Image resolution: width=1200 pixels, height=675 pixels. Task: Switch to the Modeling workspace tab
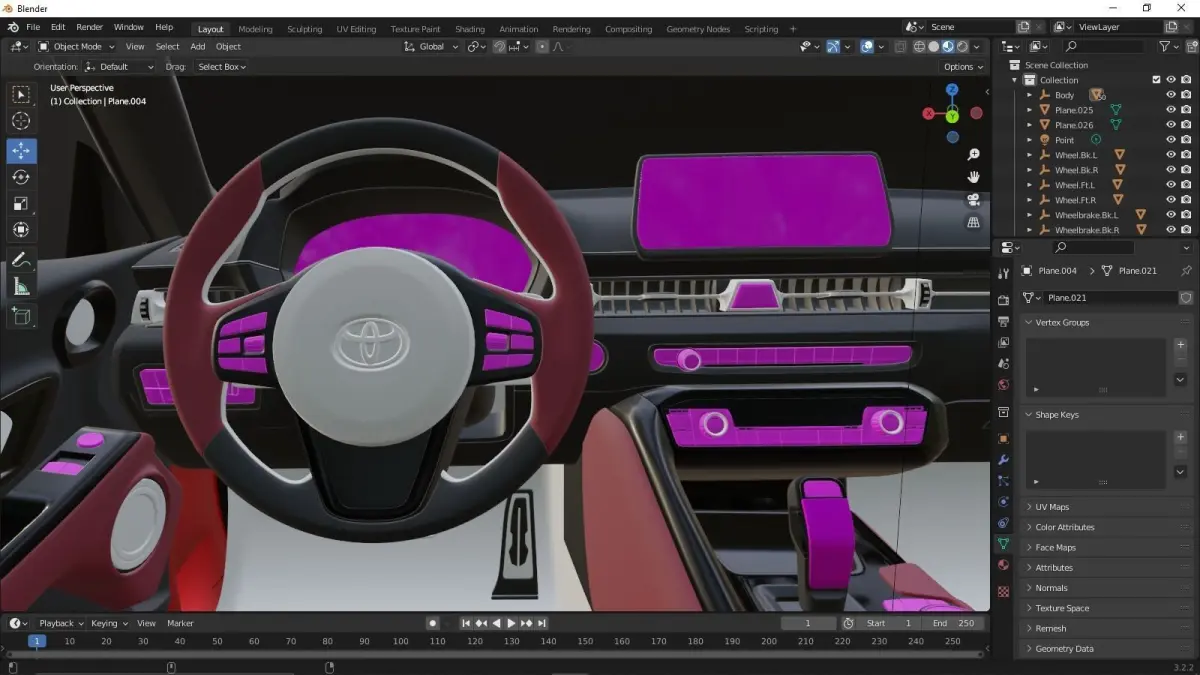coord(255,29)
